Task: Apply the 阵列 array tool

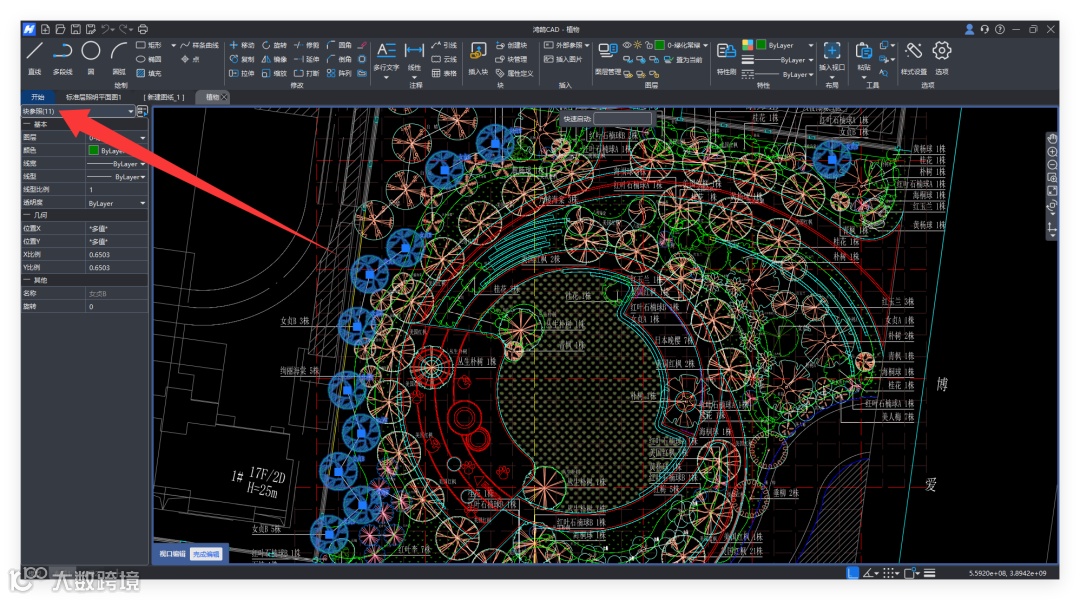Action: [x=340, y=73]
